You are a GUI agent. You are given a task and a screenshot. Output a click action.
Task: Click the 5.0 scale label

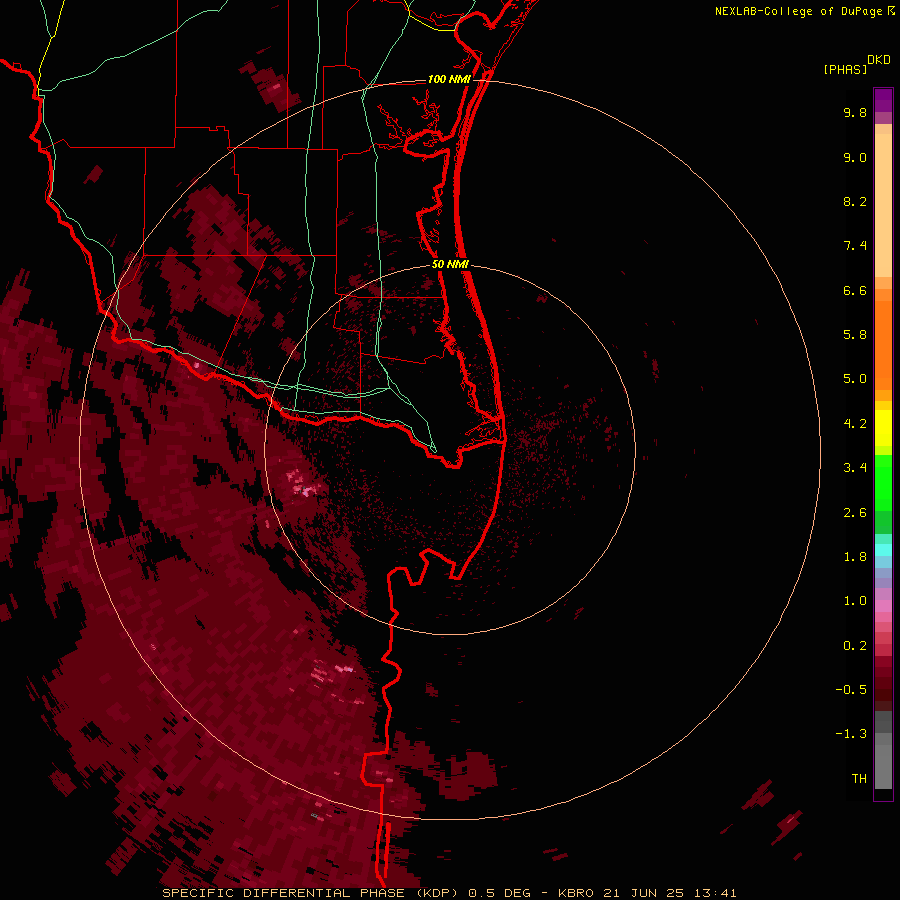pyautogui.click(x=855, y=379)
